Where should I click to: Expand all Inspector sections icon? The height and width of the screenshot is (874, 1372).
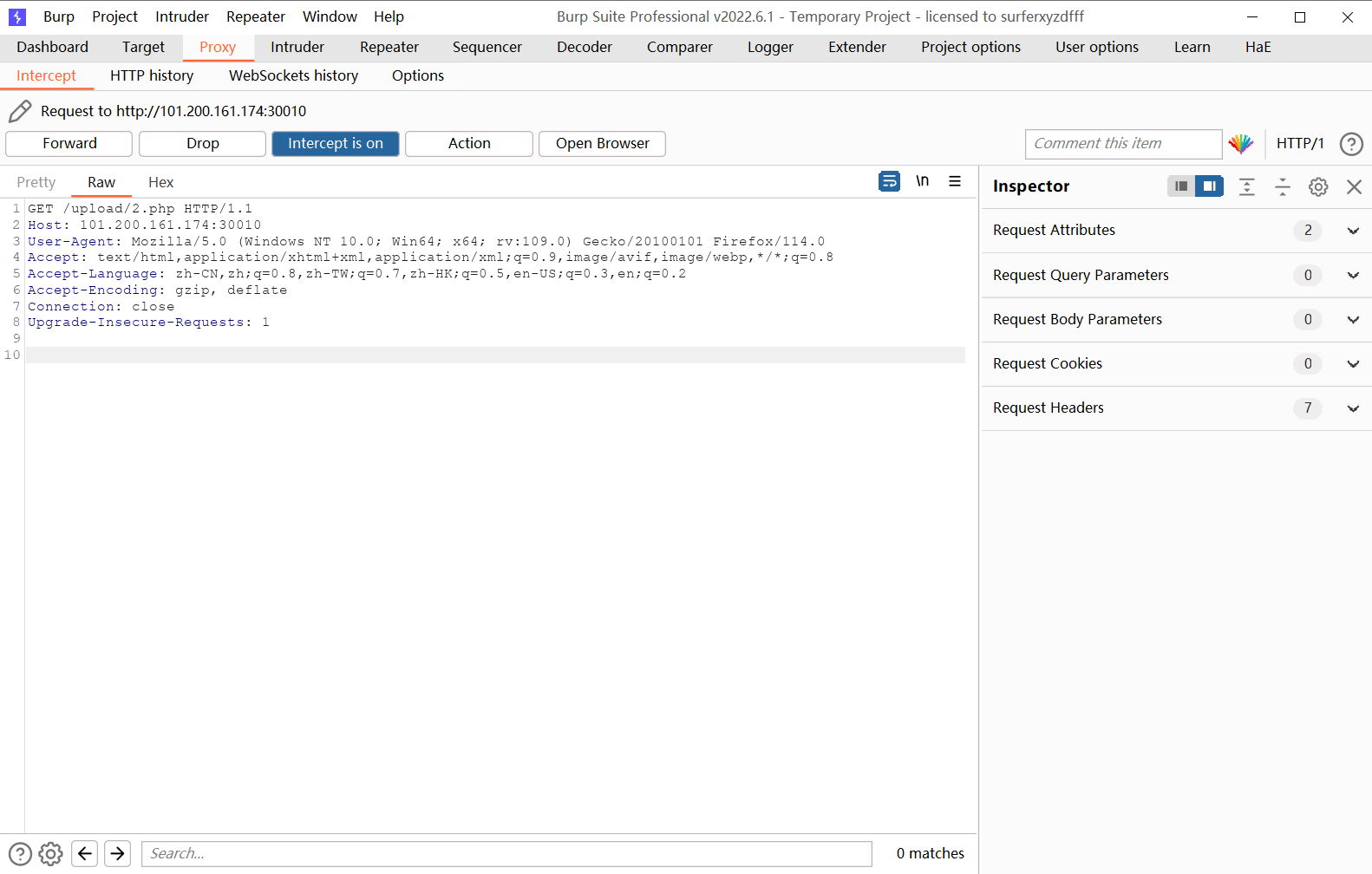pyautogui.click(x=1247, y=186)
